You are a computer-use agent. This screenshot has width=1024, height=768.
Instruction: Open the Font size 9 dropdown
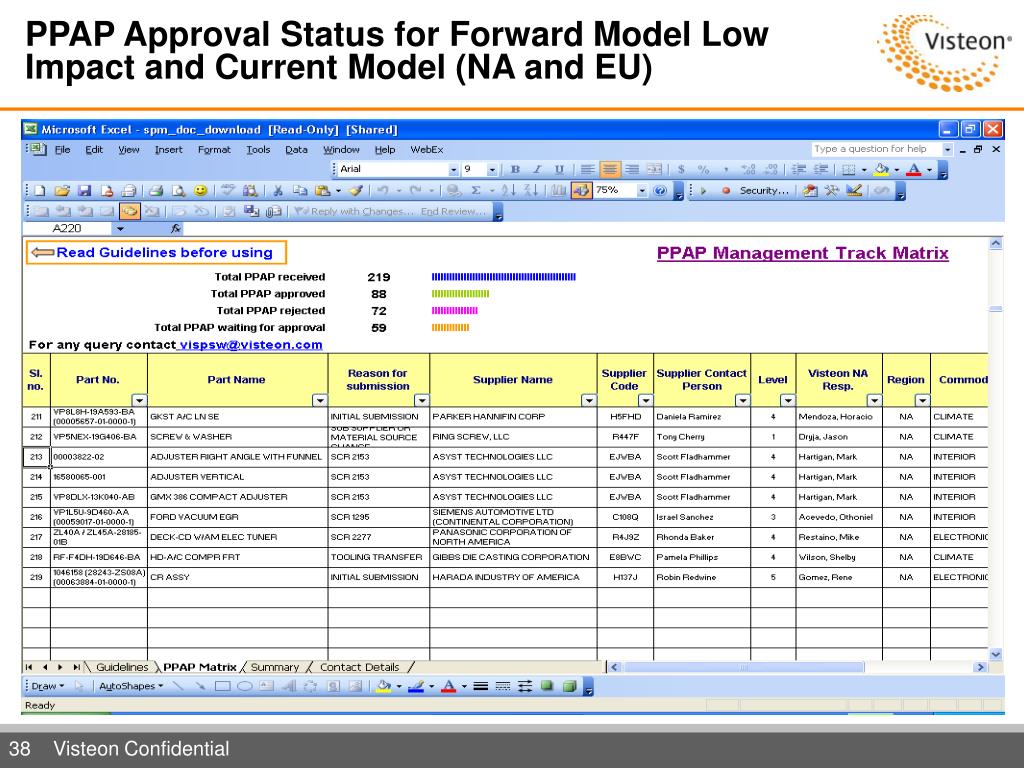pos(492,170)
